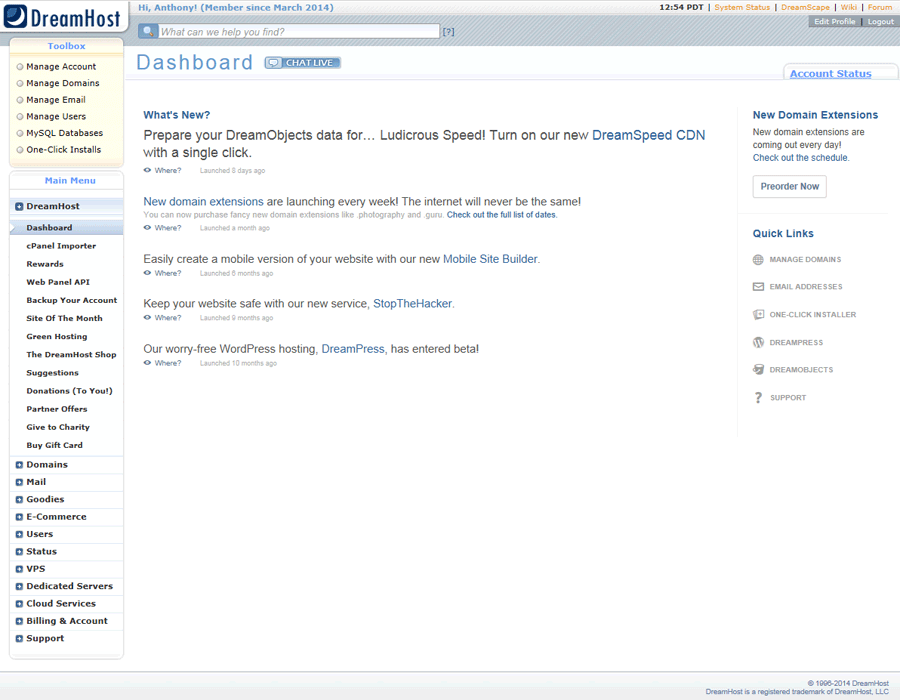The height and width of the screenshot is (700, 900).
Task: Open Site Of The Month item
Action: (64, 318)
